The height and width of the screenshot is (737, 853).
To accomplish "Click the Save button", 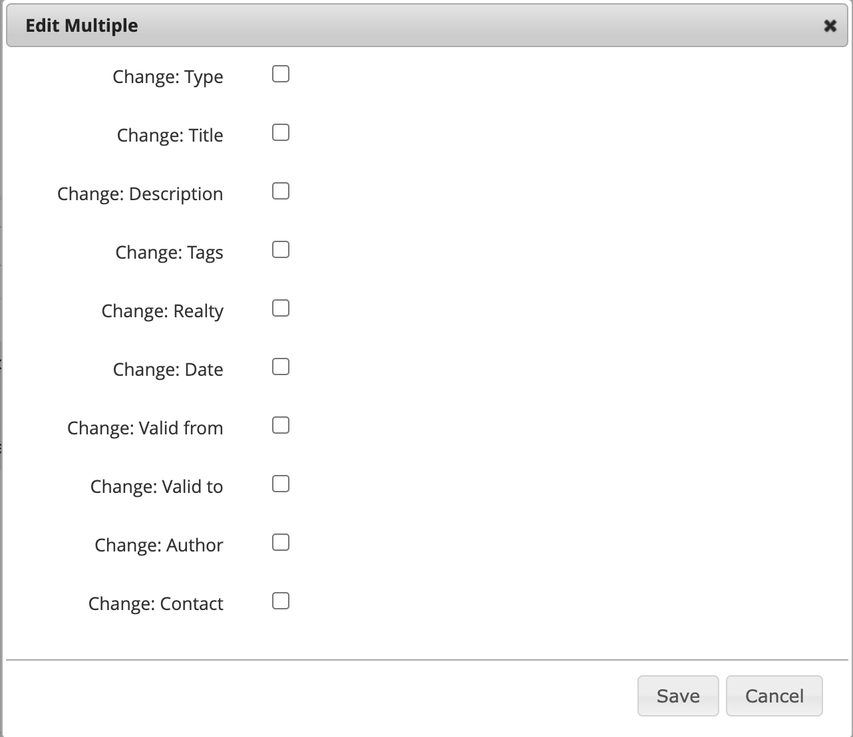I will [678, 696].
